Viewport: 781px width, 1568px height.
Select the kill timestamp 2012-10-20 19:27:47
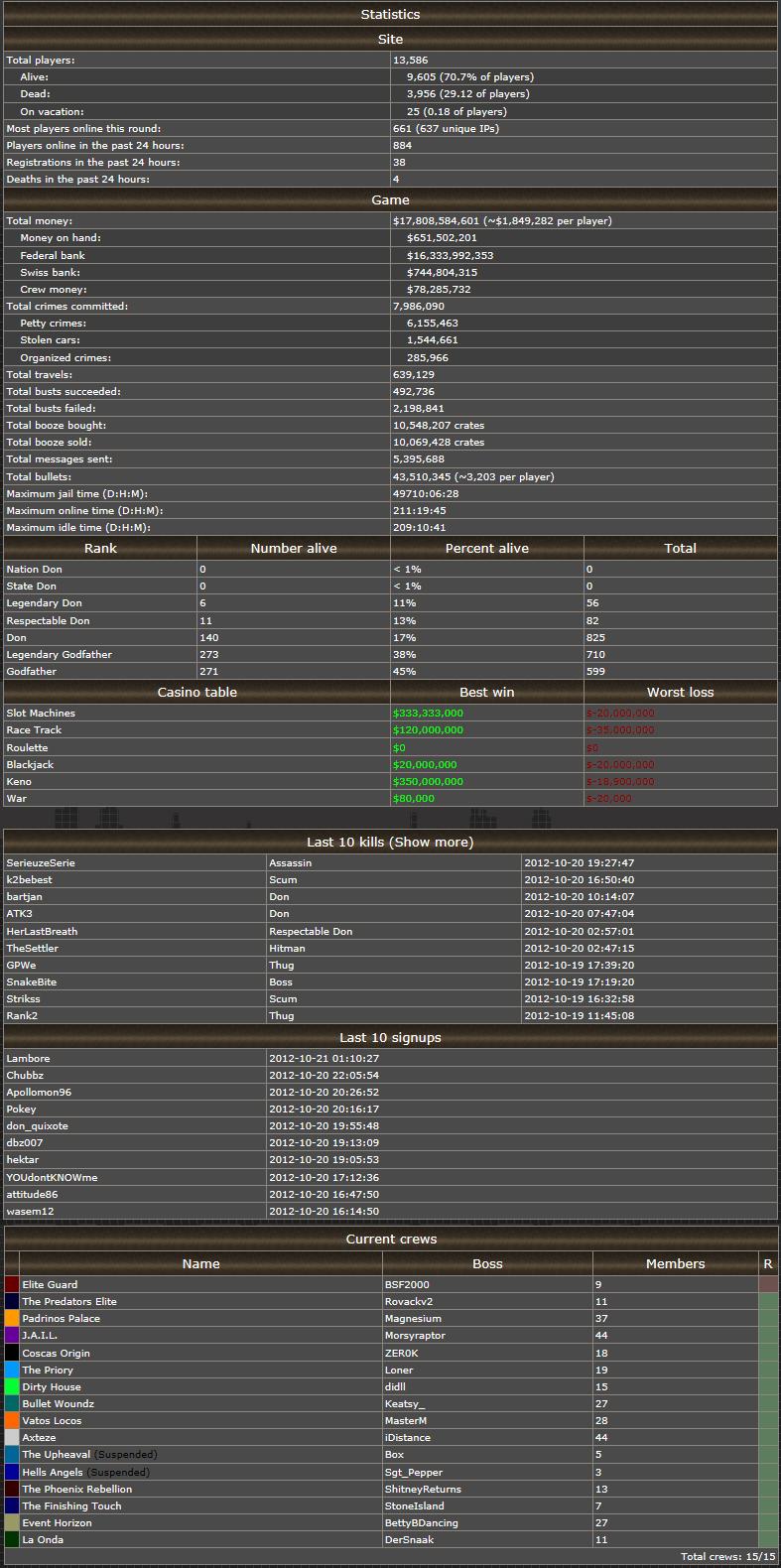point(579,862)
